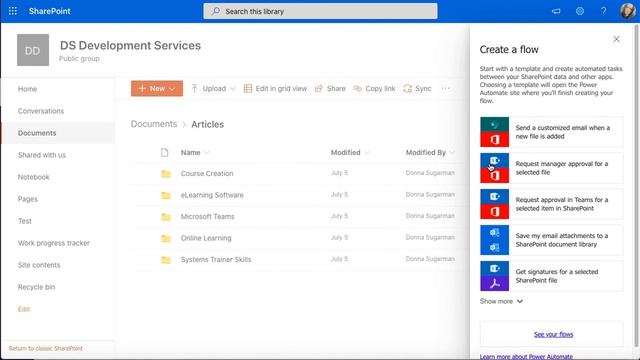
Task: Click the Edit navigation link
Action: (24, 309)
